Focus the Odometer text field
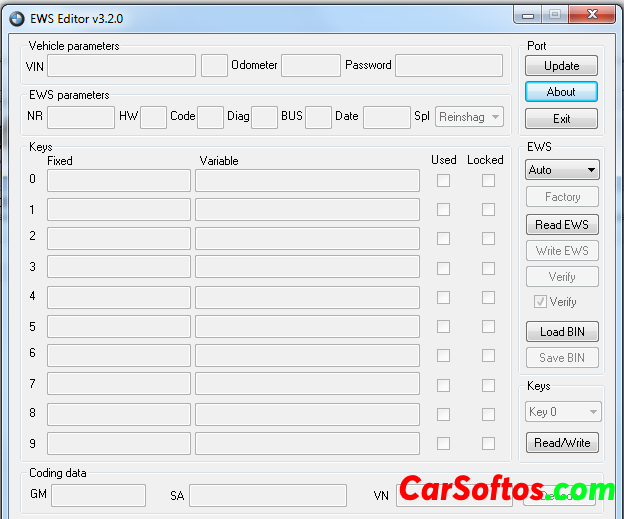 tap(310, 66)
